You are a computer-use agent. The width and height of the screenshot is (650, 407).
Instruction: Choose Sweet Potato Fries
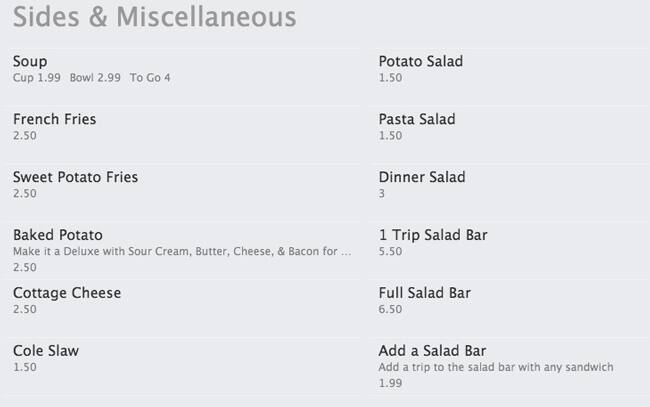coord(75,178)
